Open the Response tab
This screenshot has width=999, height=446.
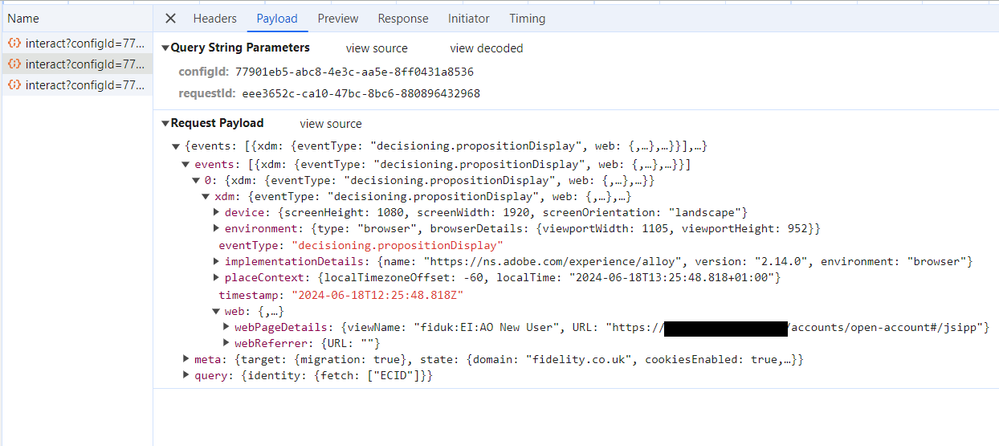click(x=403, y=19)
